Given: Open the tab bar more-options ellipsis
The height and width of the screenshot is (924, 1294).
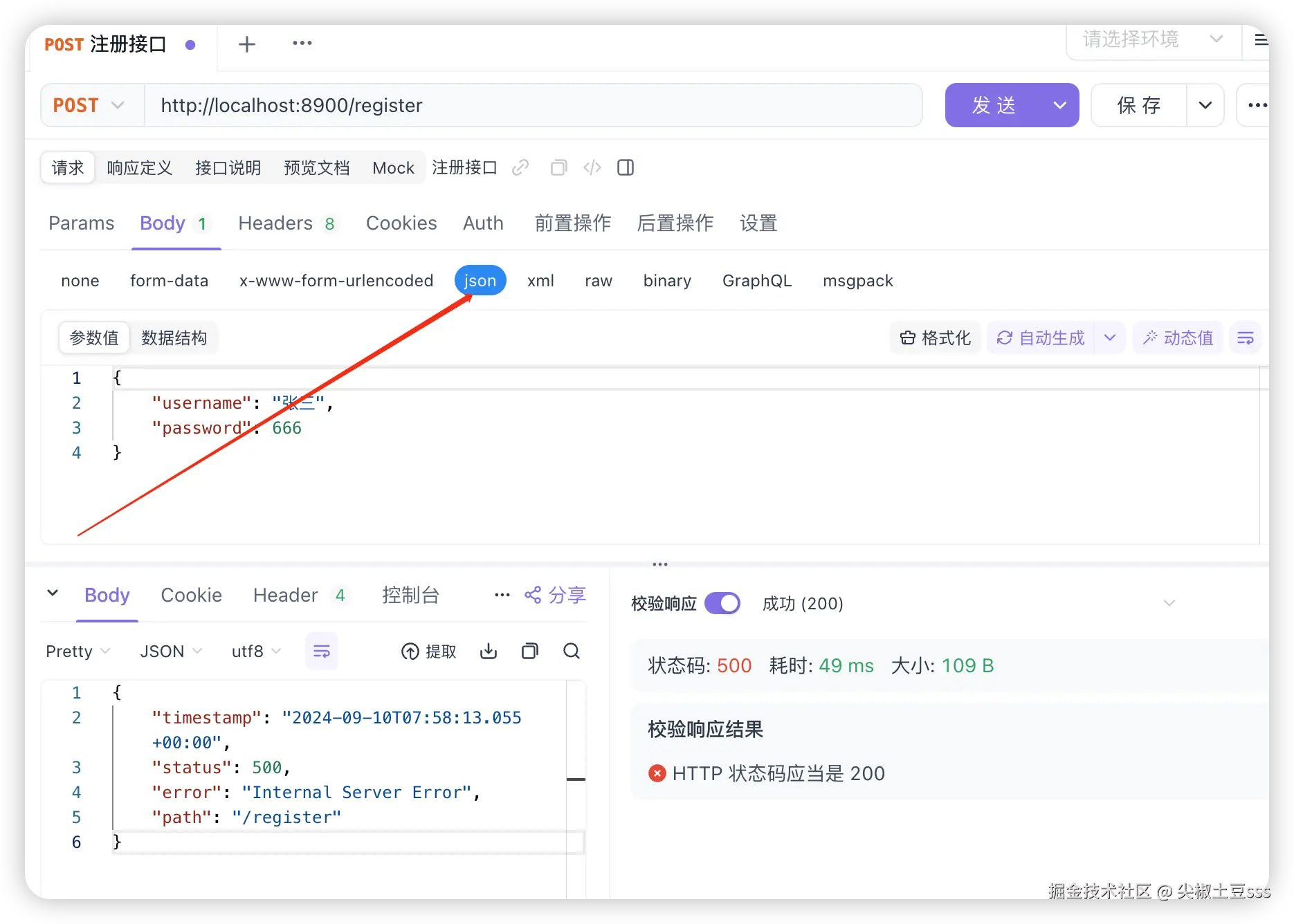Looking at the screenshot, I should [302, 44].
